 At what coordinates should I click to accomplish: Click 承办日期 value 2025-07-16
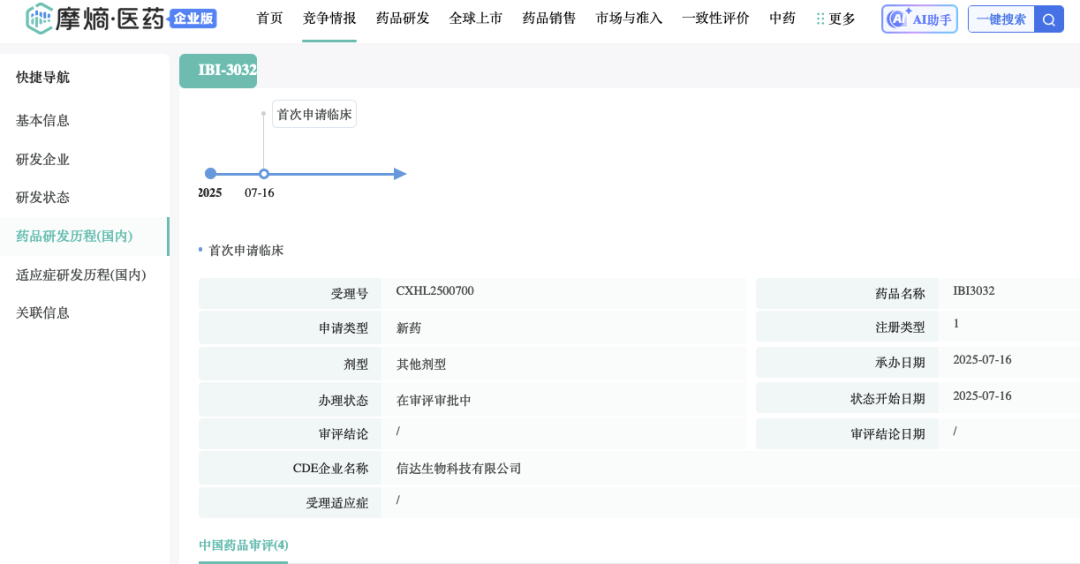[982, 360]
